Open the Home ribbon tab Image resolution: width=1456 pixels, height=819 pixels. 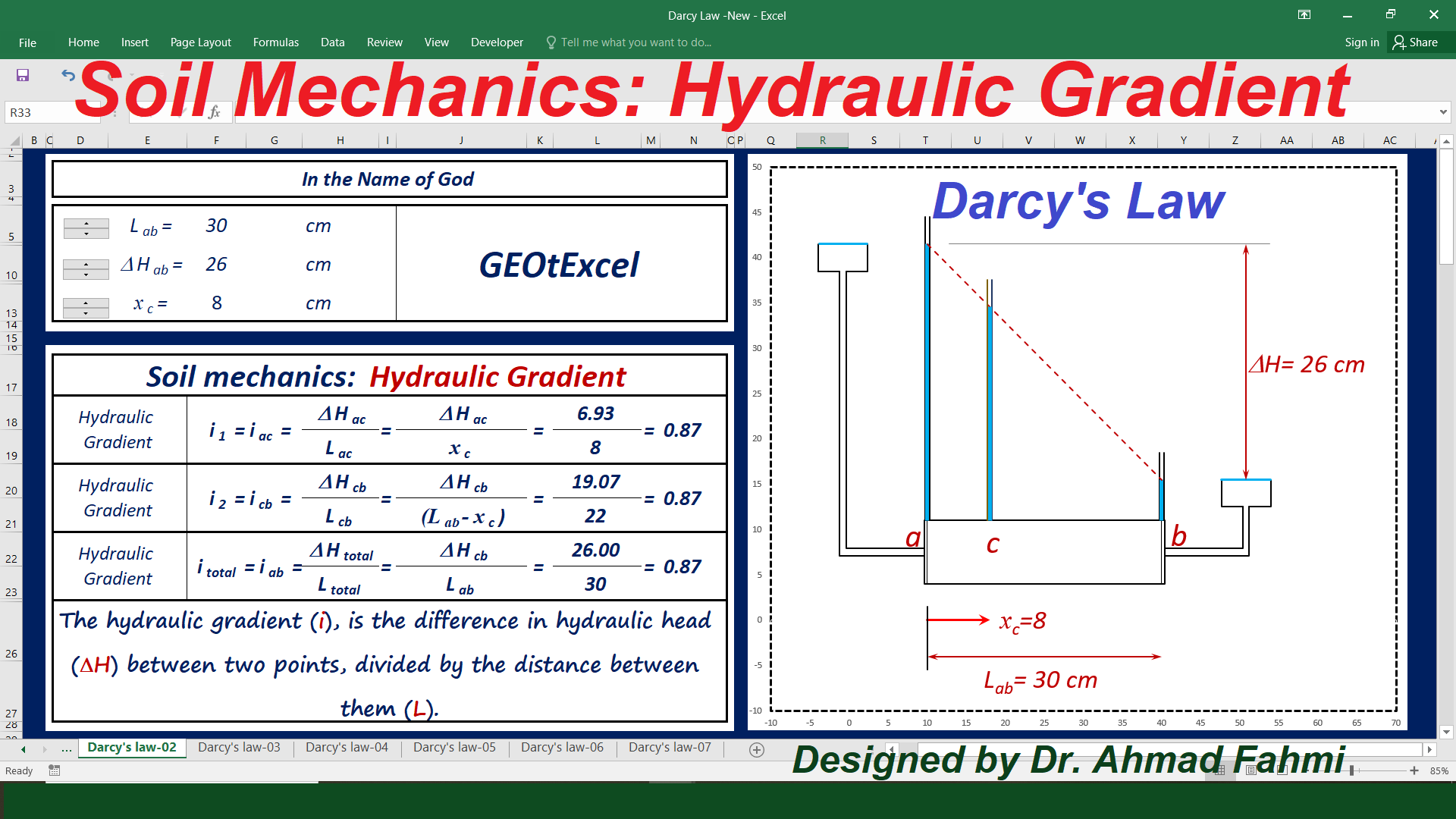[83, 42]
